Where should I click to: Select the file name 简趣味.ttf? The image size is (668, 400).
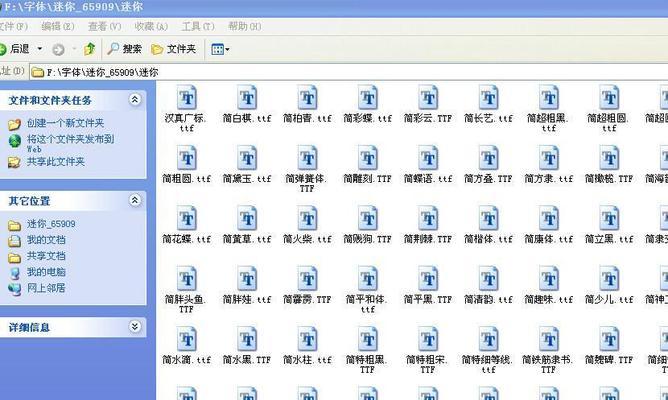[549, 300]
